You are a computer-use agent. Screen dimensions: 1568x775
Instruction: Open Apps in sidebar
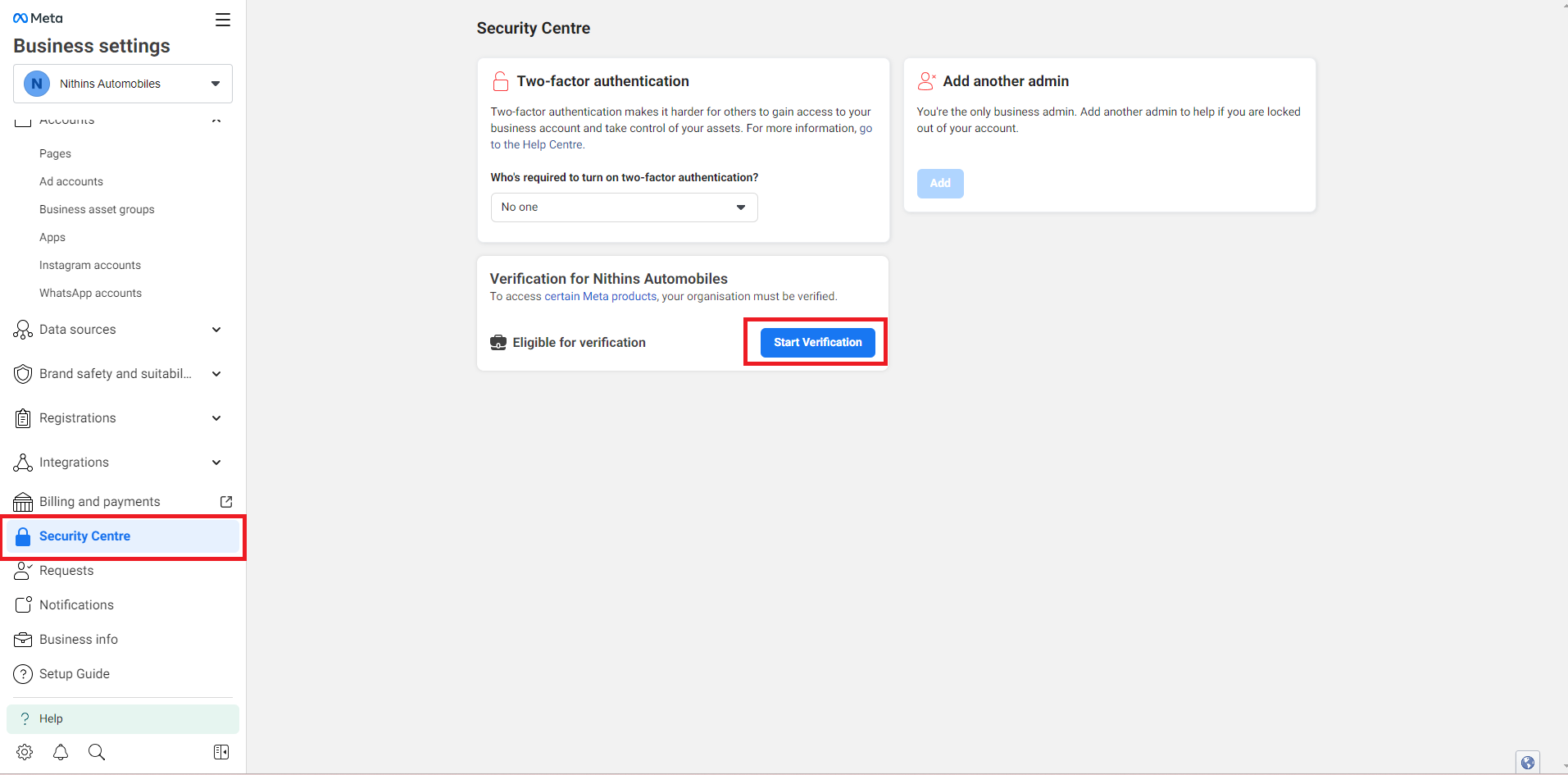(x=52, y=237)
